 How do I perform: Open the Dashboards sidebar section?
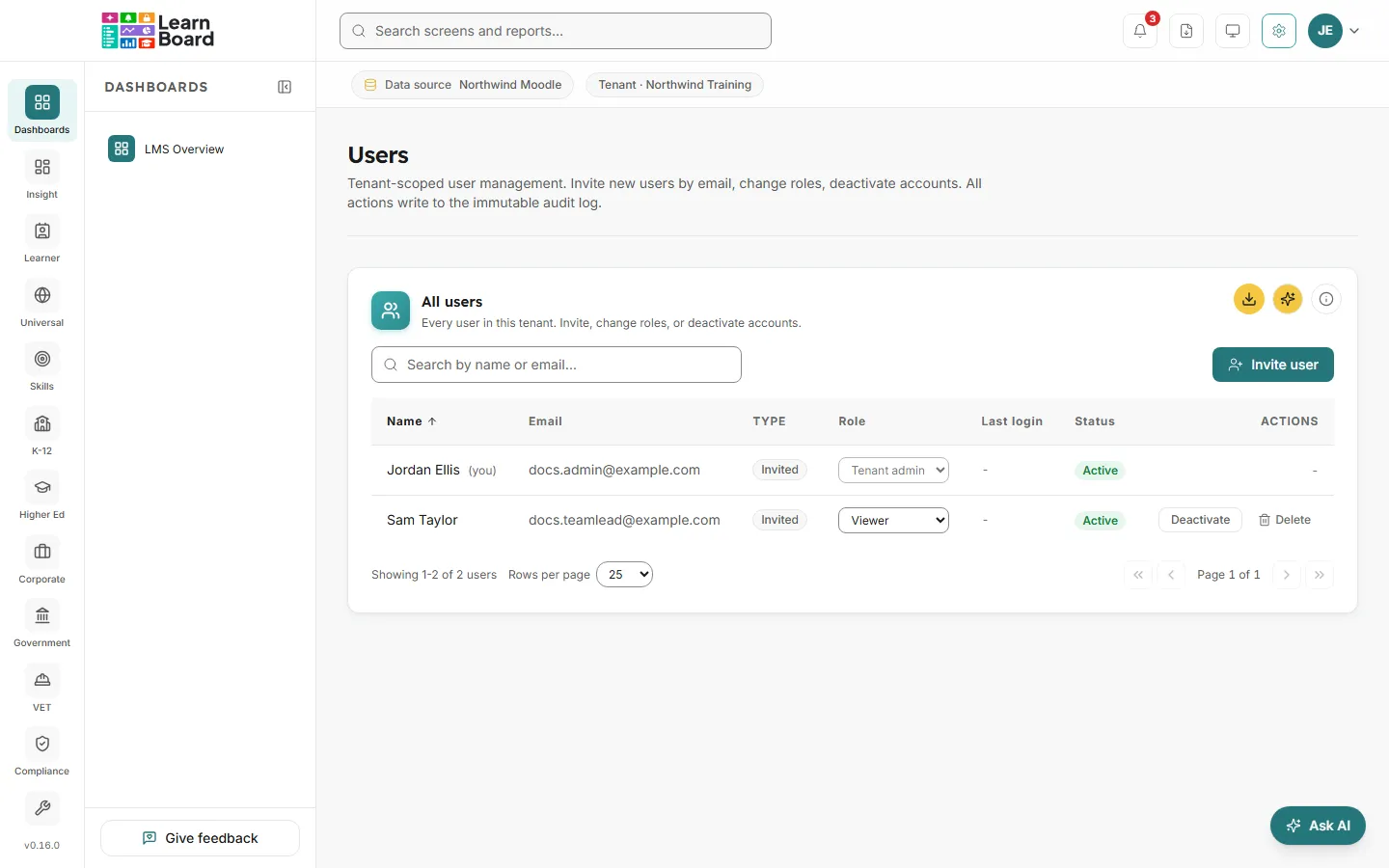[41, 111]
